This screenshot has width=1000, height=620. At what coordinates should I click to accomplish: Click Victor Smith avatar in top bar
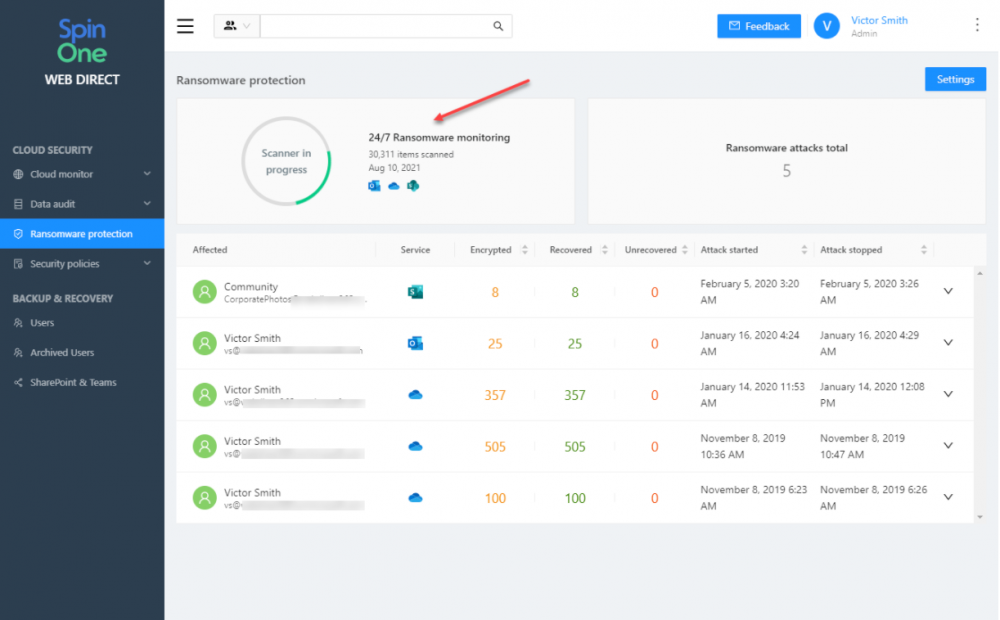(x=827, y=26)
